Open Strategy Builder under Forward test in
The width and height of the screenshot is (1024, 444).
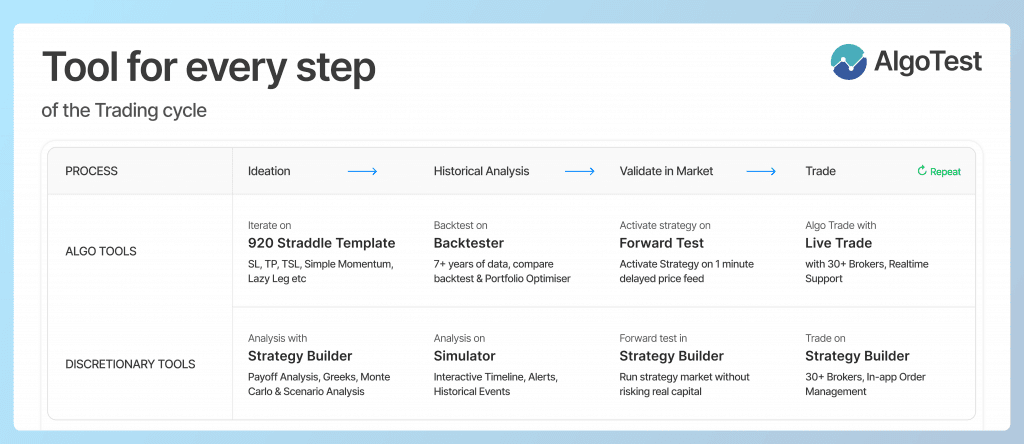click(x=672, y=356)
